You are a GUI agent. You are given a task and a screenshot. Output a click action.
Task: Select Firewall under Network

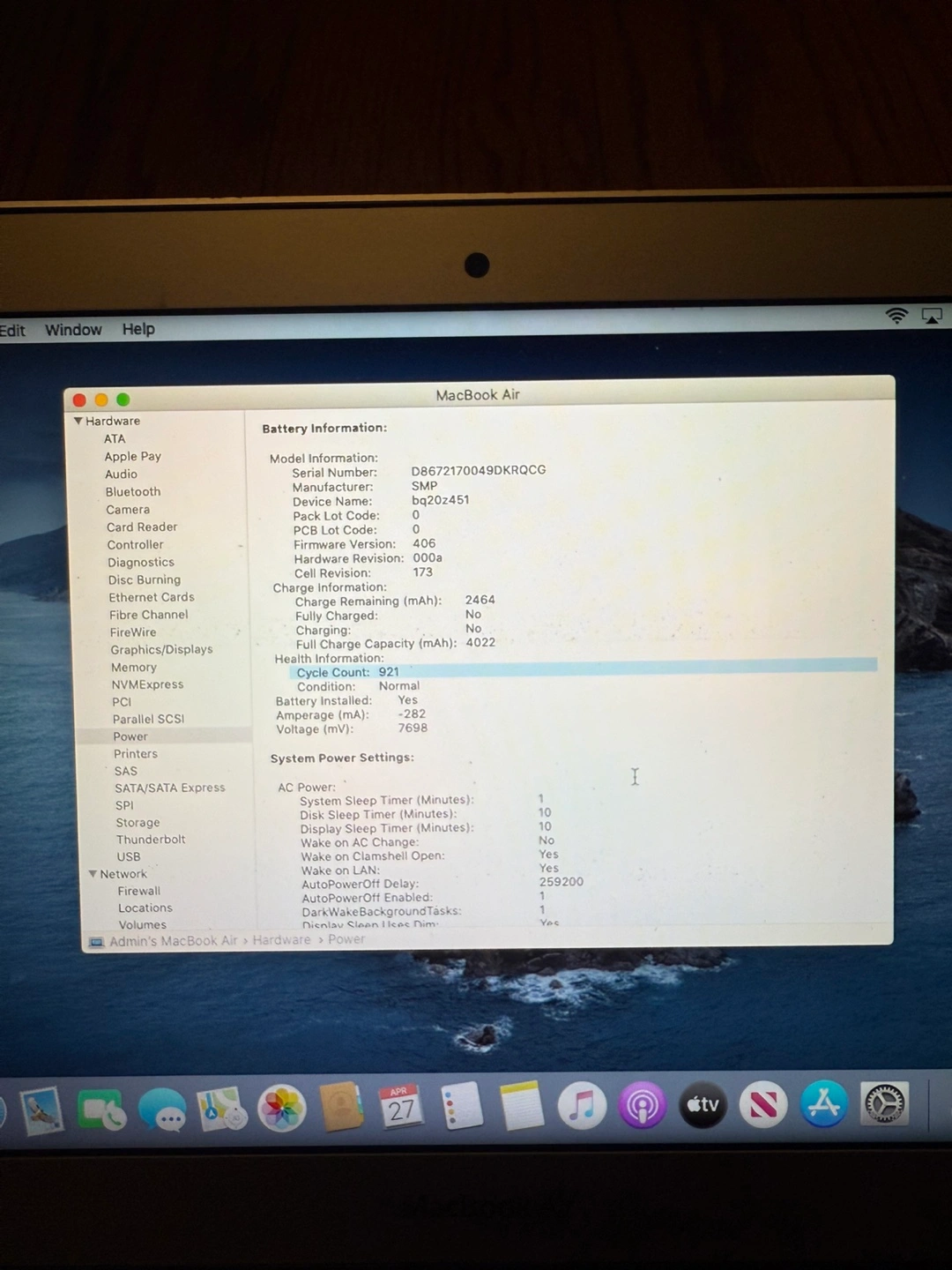(139, 892)
